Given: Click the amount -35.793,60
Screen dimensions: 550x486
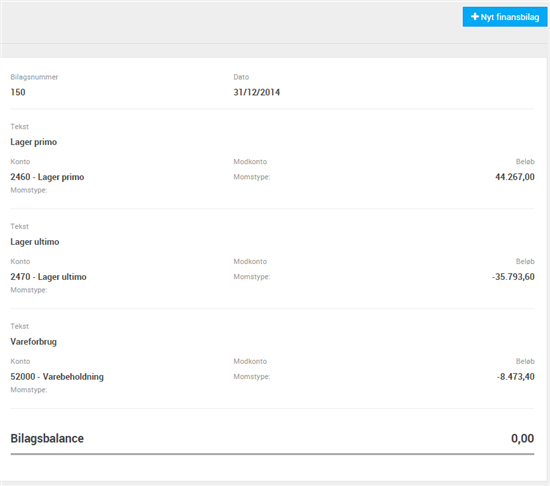Looking at the screenshot, I should coord(513,277).
